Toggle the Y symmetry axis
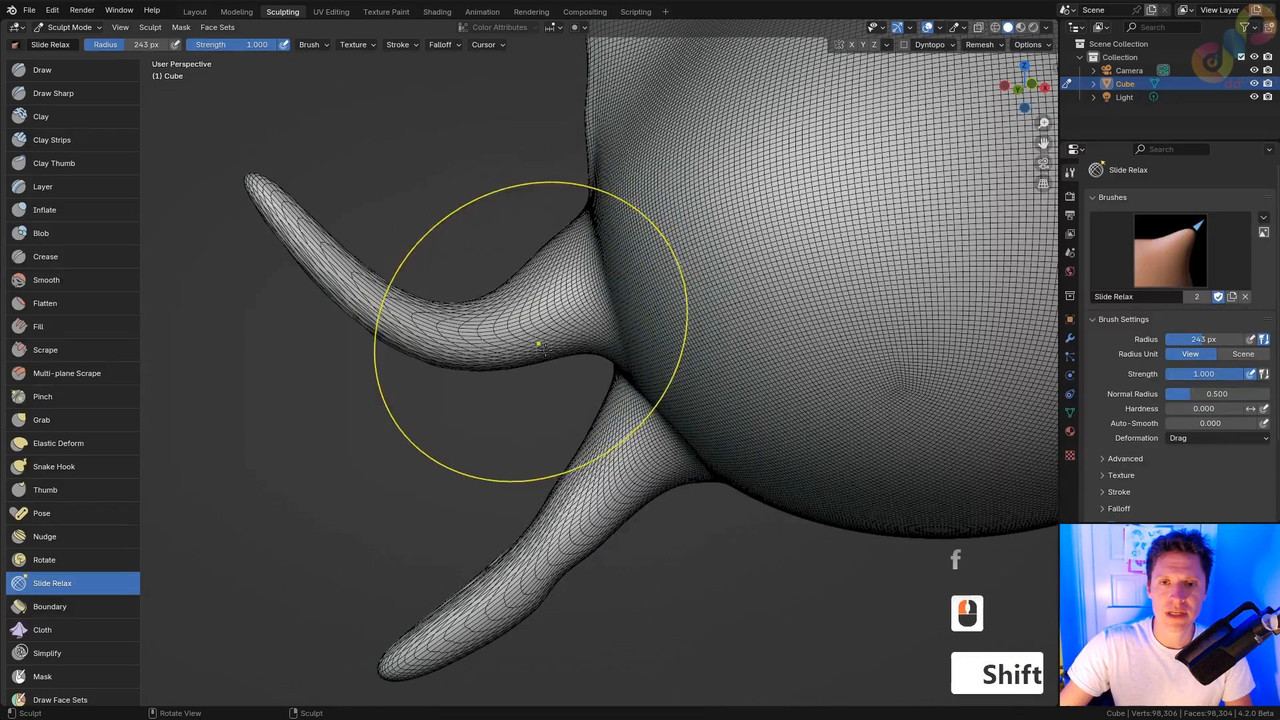The image size is (1280, 720). (x=863, y=44)
